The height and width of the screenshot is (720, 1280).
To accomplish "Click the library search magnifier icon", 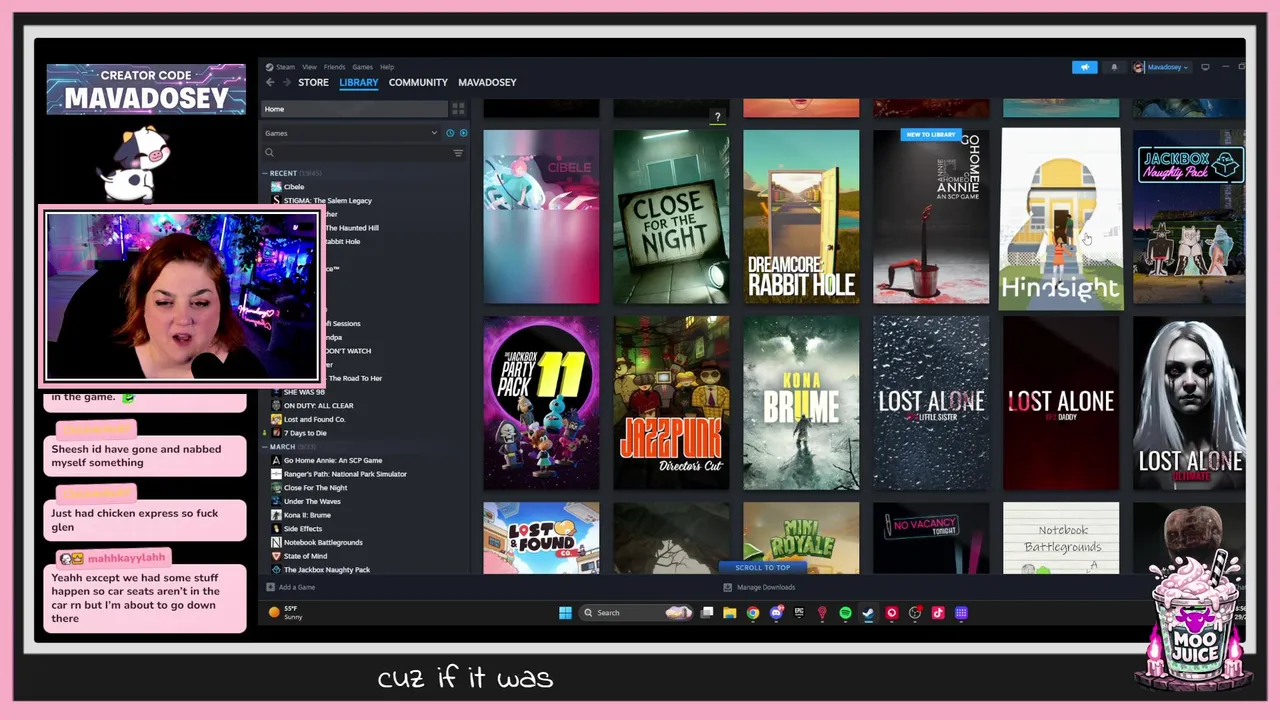I will [x=269, y=153].
